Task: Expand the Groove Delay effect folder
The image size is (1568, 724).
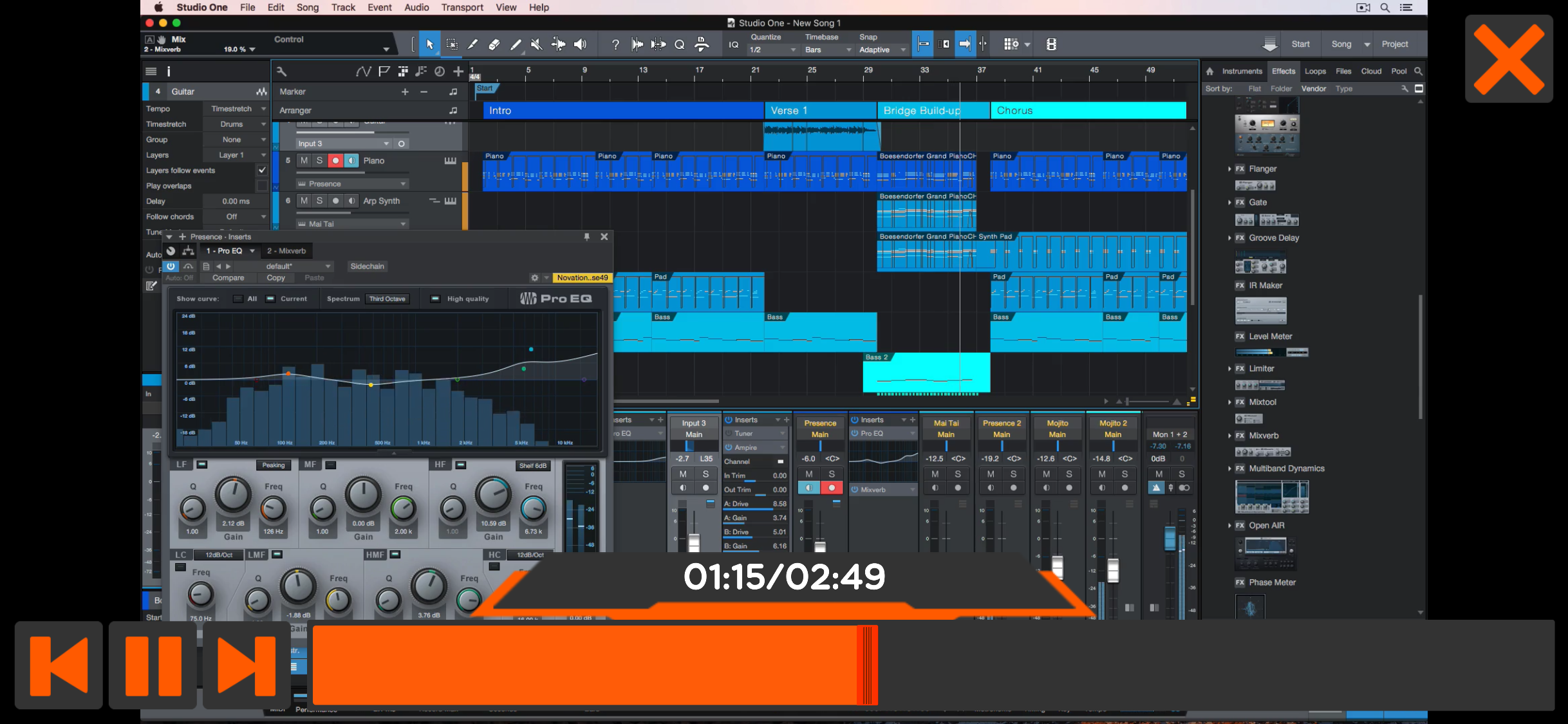Action: (1229, 238)
